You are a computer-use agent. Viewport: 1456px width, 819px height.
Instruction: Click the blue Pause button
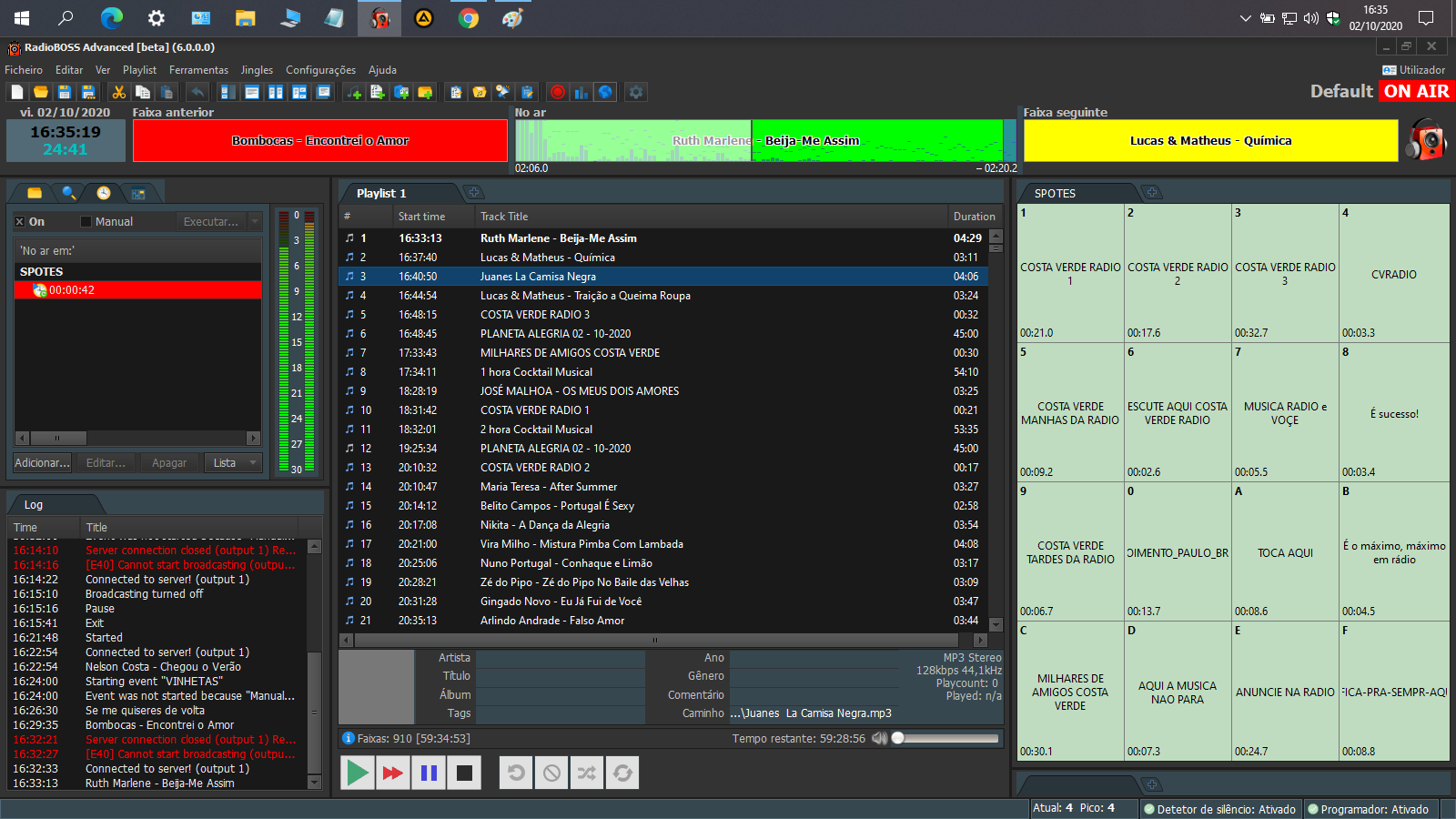[x=429, y=773]
